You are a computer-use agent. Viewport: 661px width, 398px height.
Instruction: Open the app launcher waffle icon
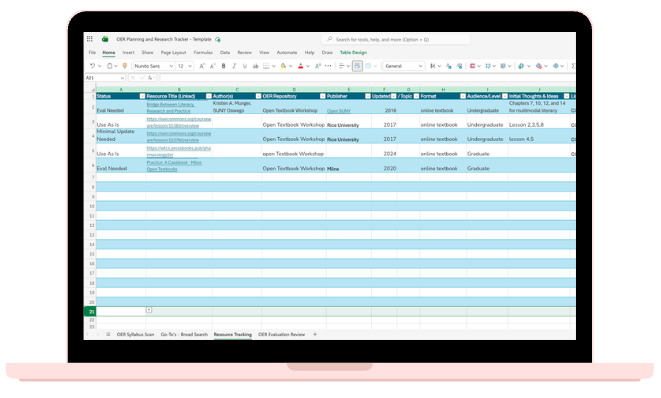tap(90, 39)
